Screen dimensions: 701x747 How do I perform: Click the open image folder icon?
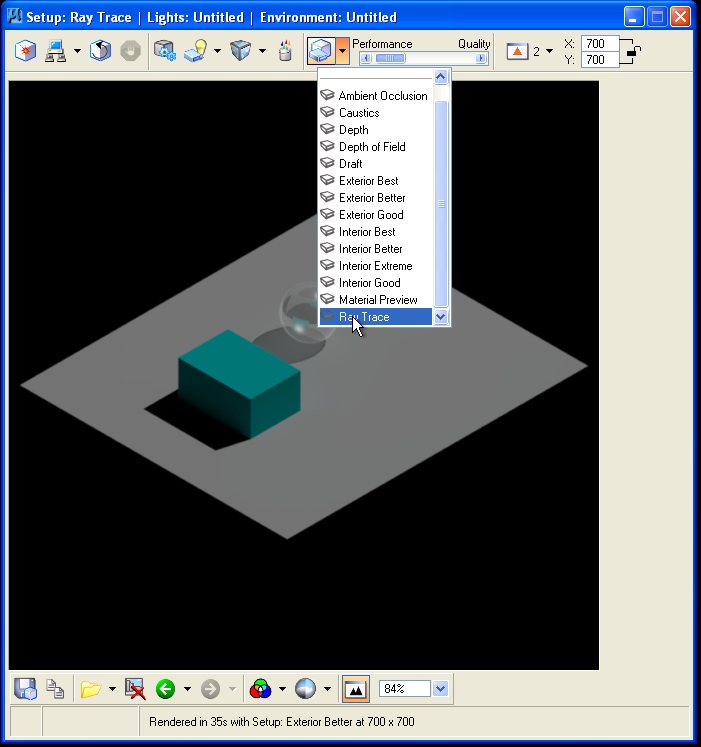pyautogui.click(x=91, y=689)
